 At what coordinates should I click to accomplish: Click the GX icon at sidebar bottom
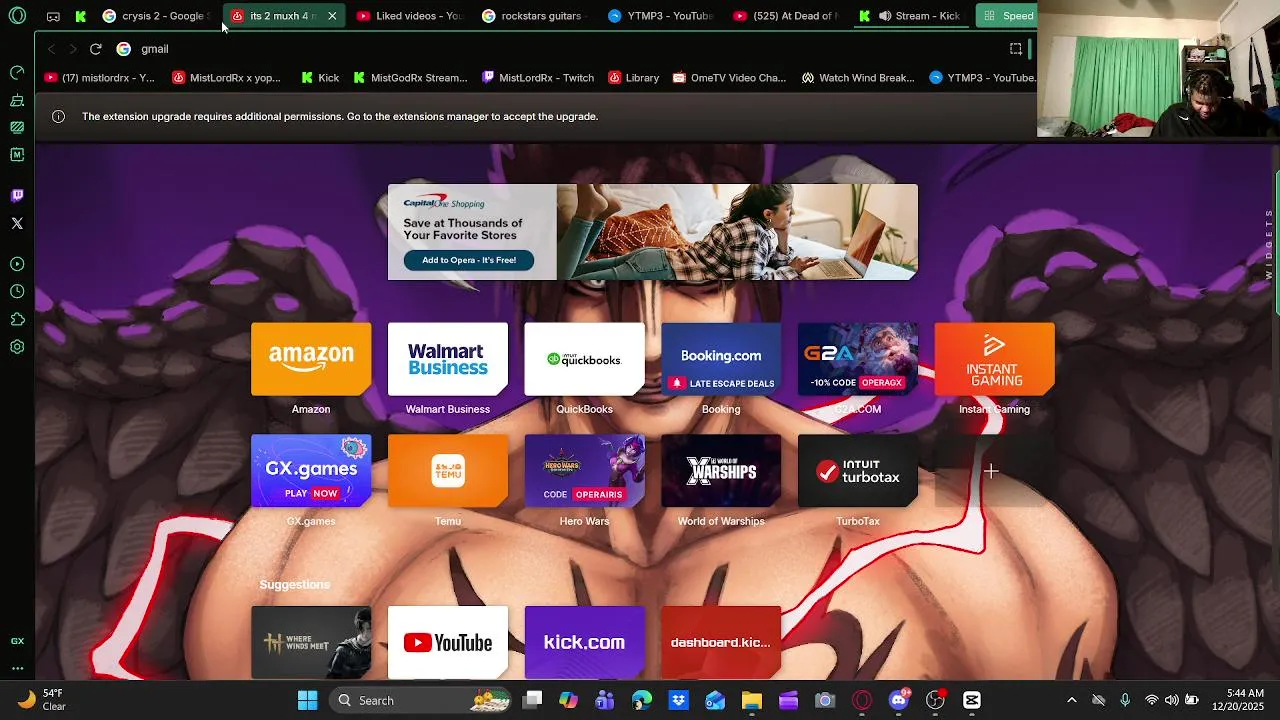[17, 641]
